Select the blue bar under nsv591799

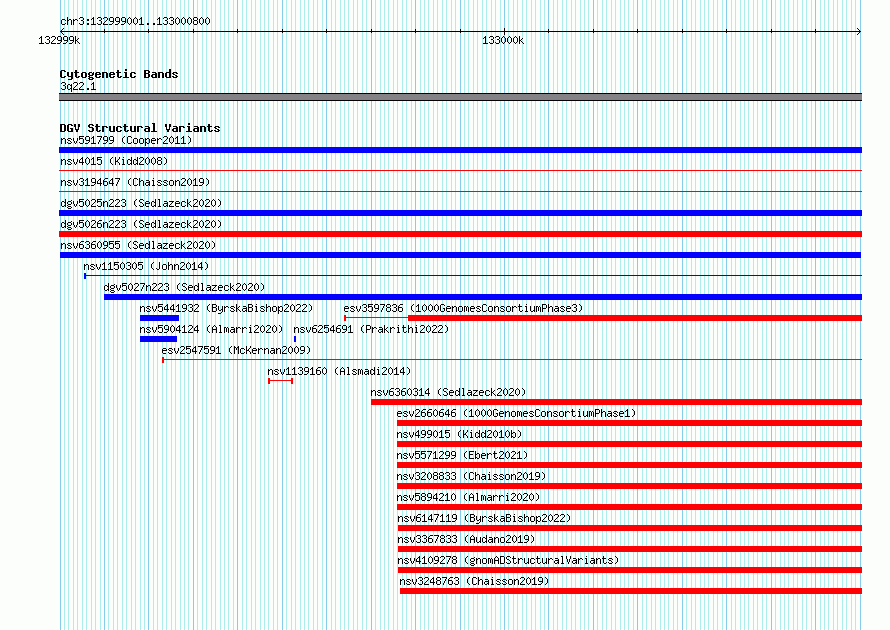pyautogui.click(x=460, y=150)
